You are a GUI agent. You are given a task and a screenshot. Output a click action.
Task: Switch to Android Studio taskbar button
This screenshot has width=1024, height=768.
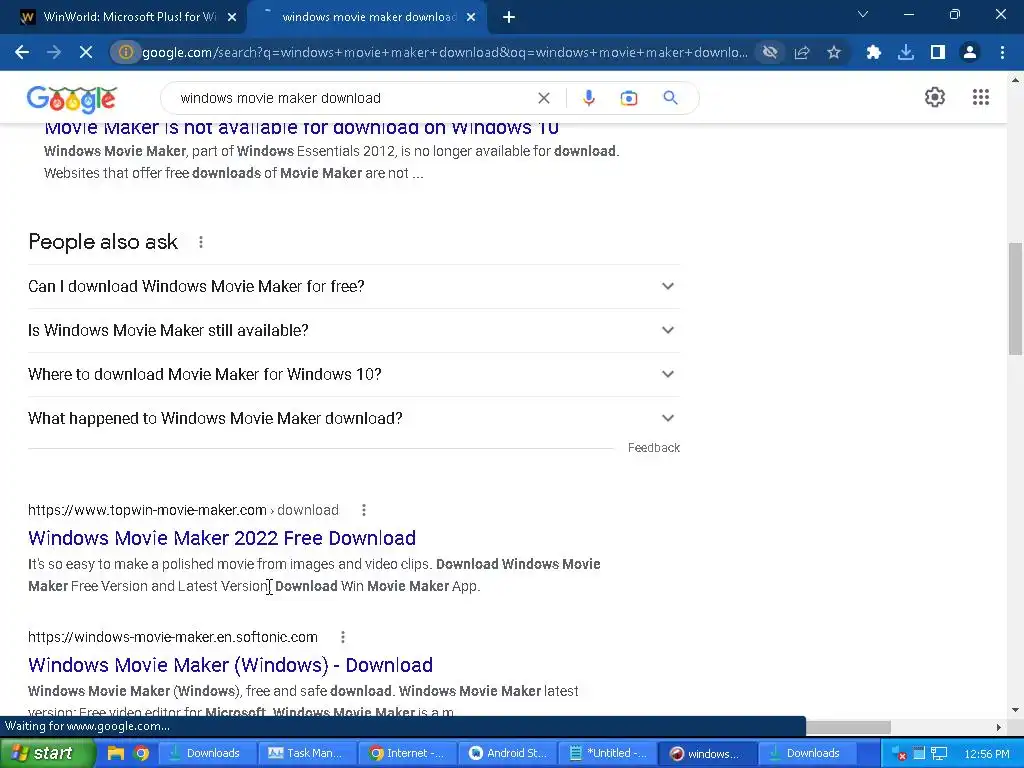point(507,754)
